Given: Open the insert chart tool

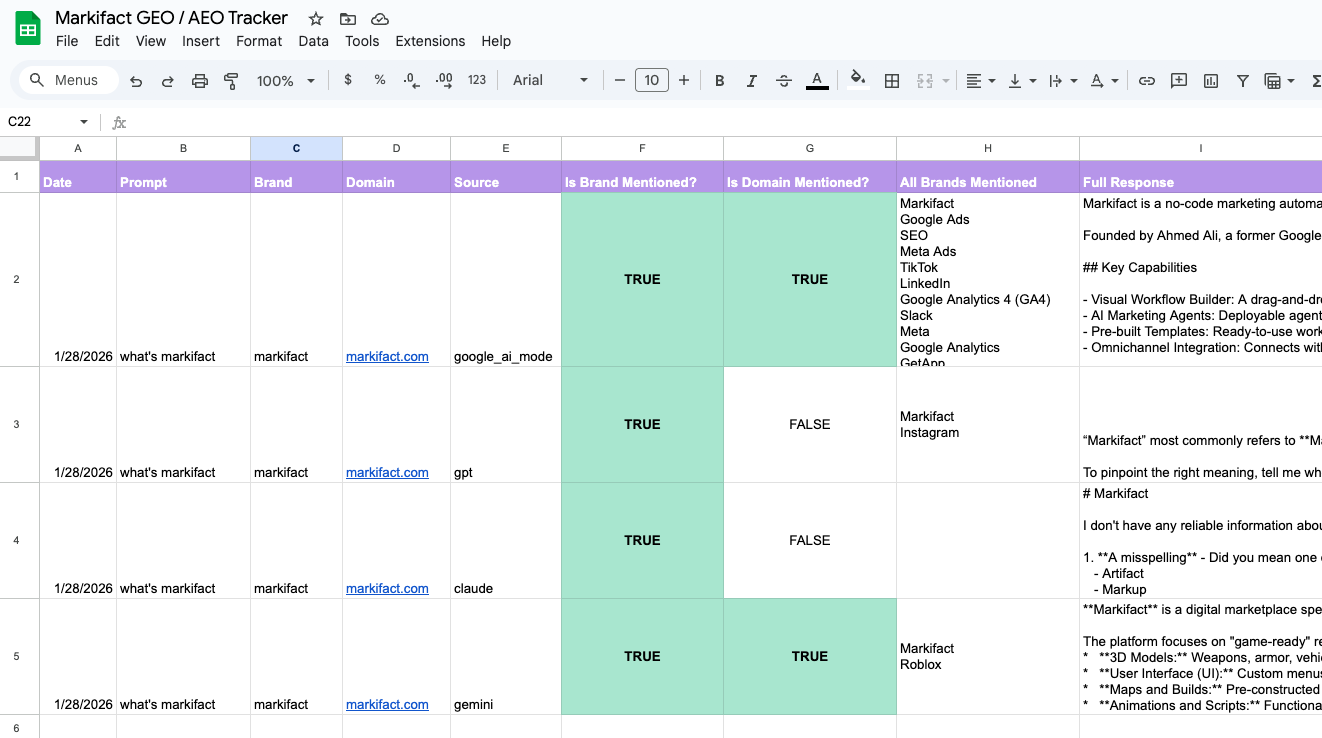Looking at the screenshot, I should [1211, 80].
